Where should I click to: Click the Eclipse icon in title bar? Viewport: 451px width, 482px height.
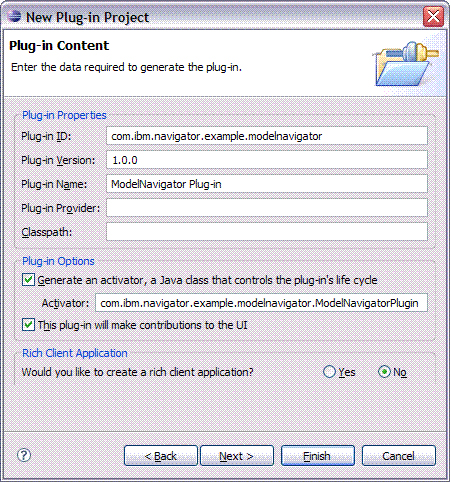tap(14, 16)
